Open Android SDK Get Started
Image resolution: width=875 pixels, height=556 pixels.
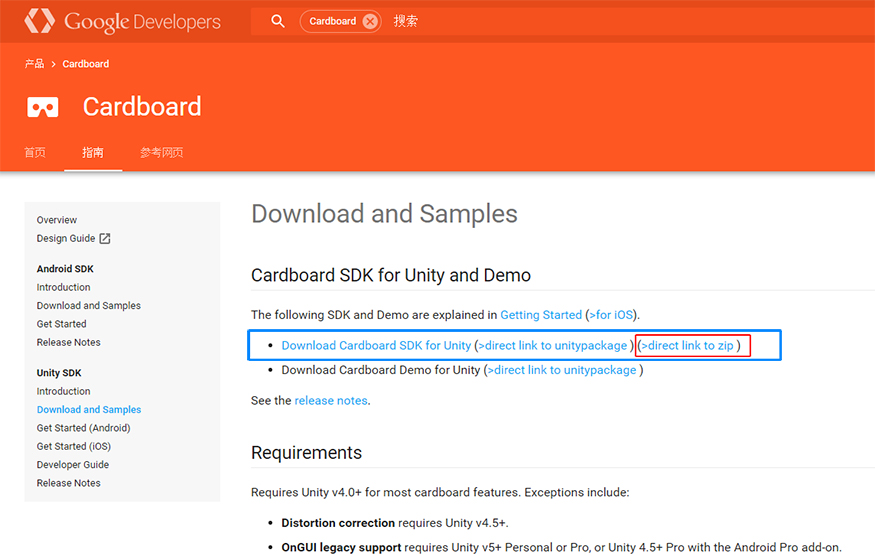click(x=62, y=324)
